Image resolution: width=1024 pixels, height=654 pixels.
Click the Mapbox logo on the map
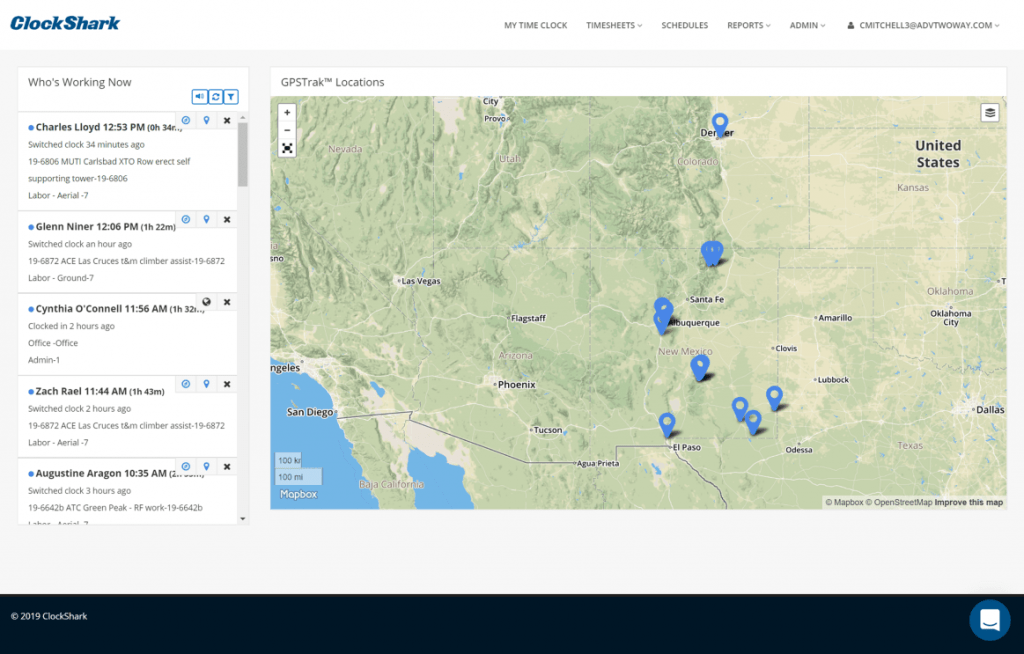[x=298, y=495]
